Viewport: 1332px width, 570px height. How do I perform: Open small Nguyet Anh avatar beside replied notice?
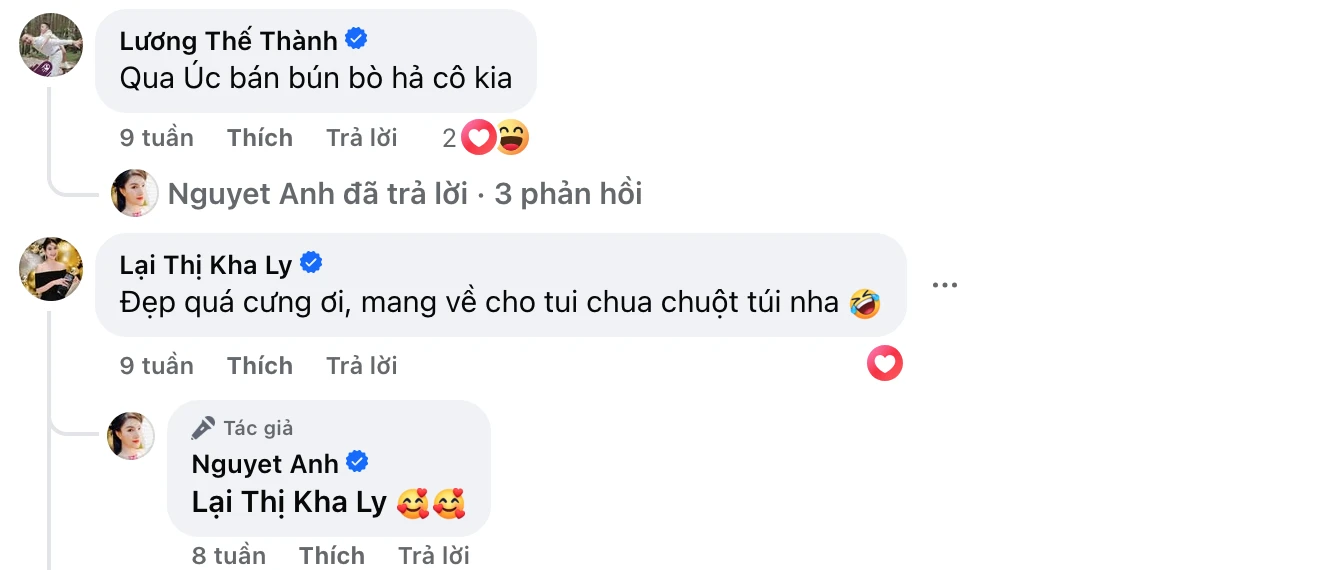pyautogui.click(x=135, y=193)
